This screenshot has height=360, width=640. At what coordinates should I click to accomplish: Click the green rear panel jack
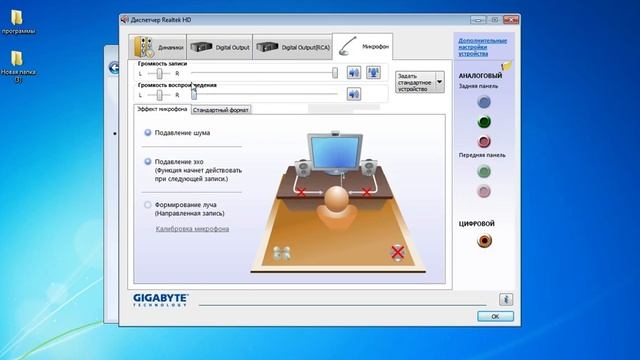(x=484, y=122)
